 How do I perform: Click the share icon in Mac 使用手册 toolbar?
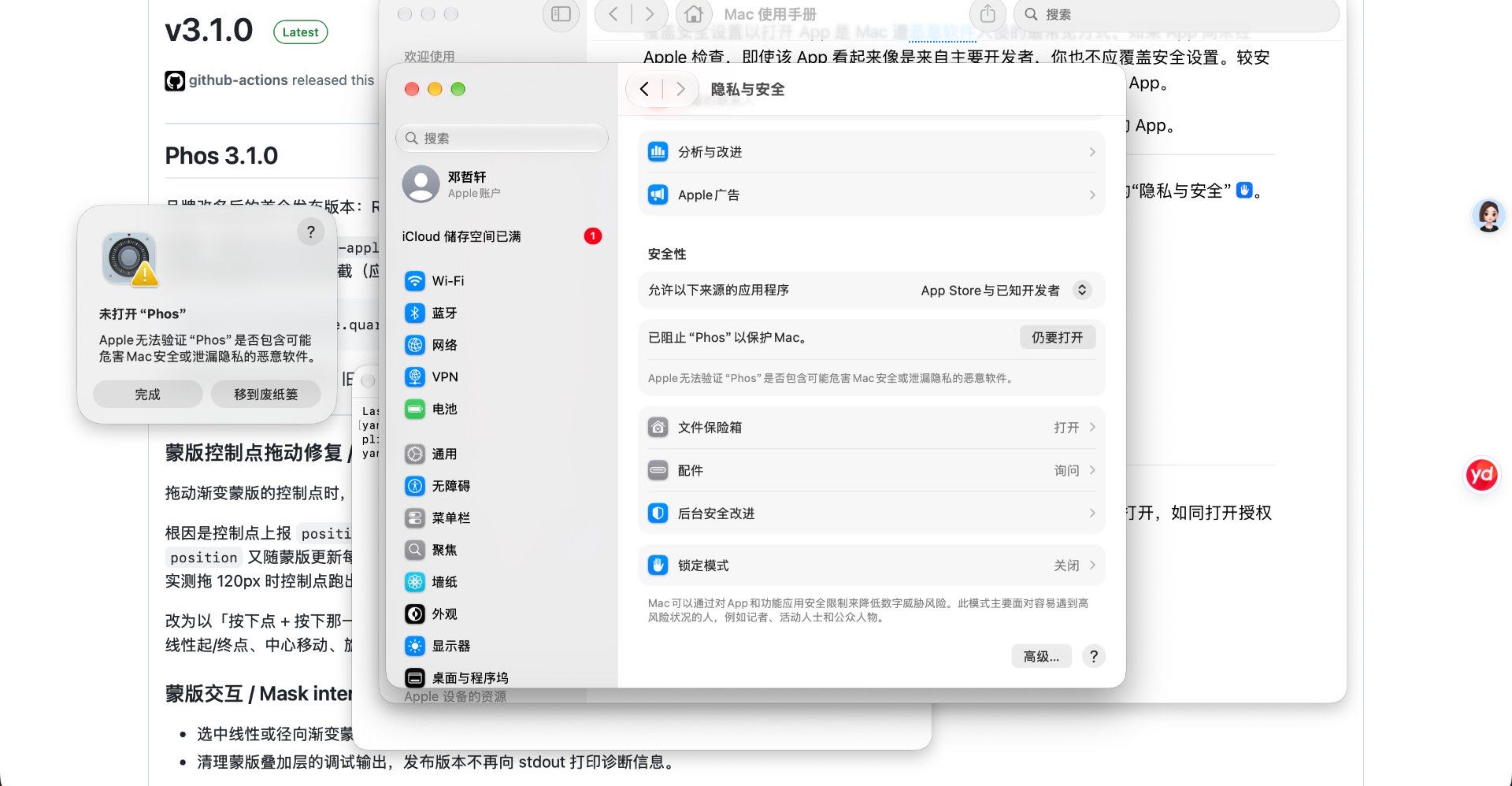tap(988, 14)
